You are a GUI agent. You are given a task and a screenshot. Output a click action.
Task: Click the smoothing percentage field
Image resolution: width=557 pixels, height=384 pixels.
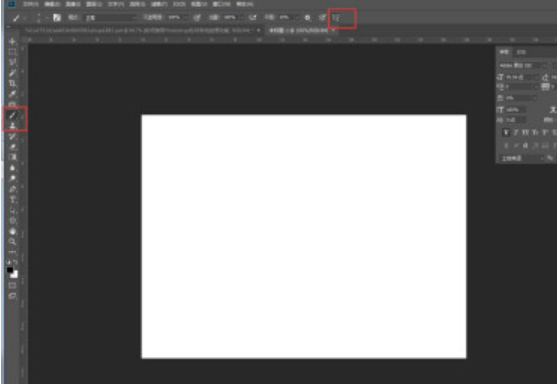coord(286,17)
